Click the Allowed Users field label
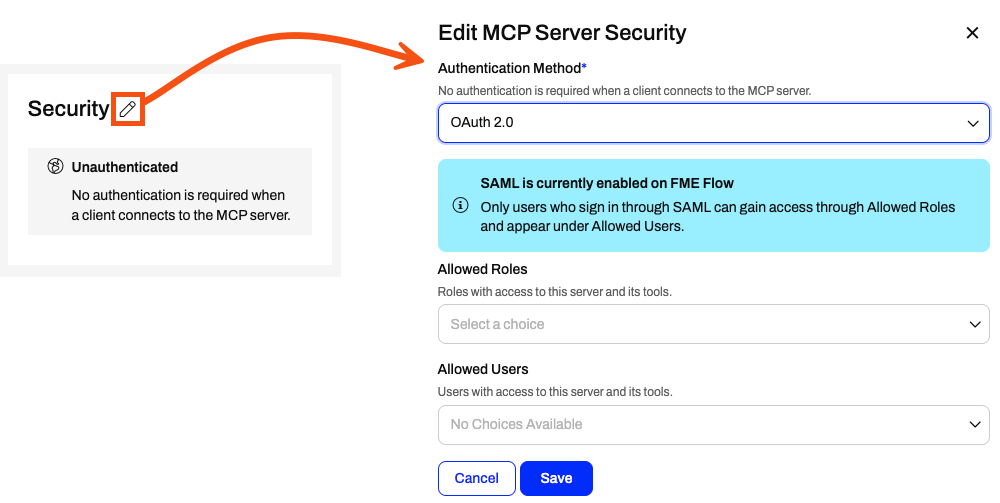This screenshot has height=503, width=1000. (x=483, y=369)
